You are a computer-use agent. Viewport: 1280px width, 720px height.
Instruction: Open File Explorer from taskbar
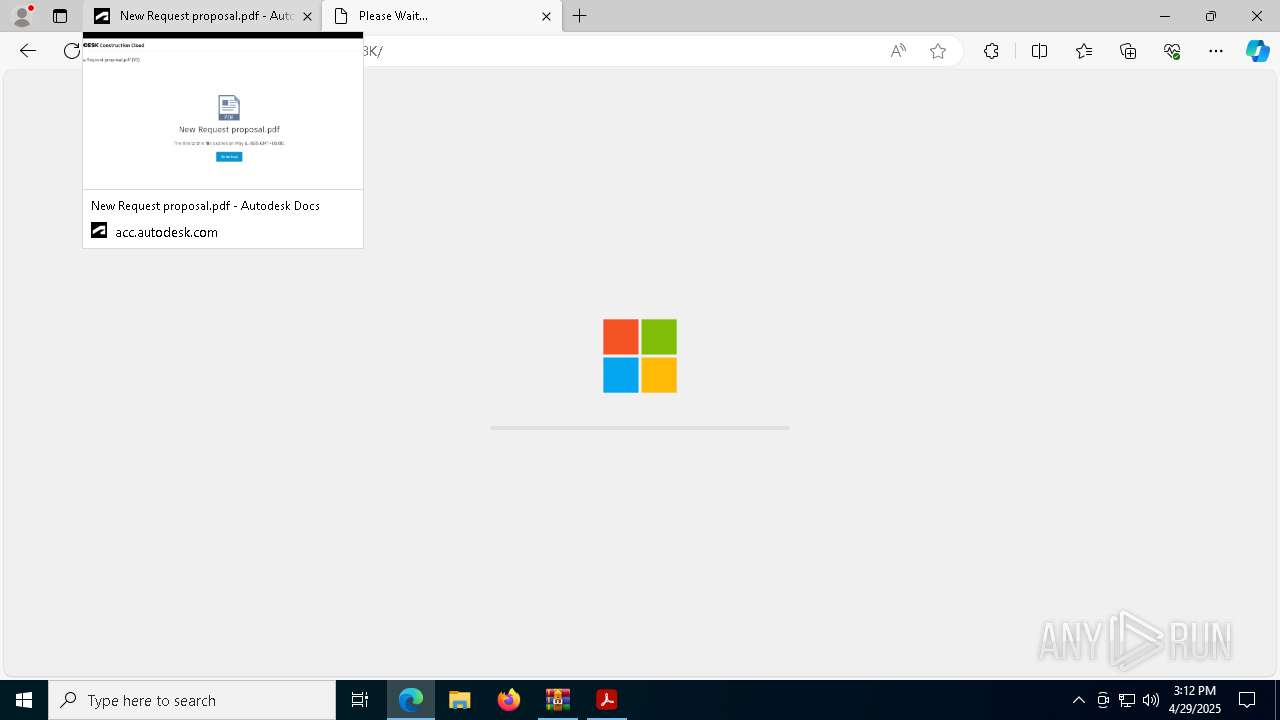click(x=460, y=700)
